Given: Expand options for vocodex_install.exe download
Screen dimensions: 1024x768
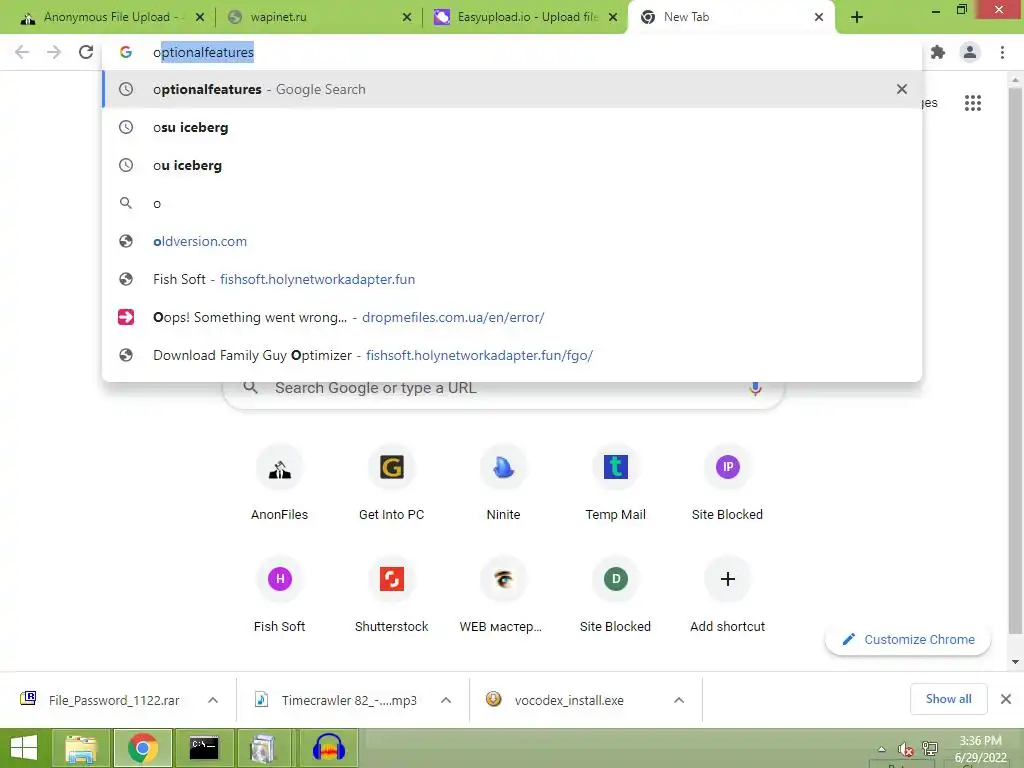Looking at the screenshot, I should [679, 700].
